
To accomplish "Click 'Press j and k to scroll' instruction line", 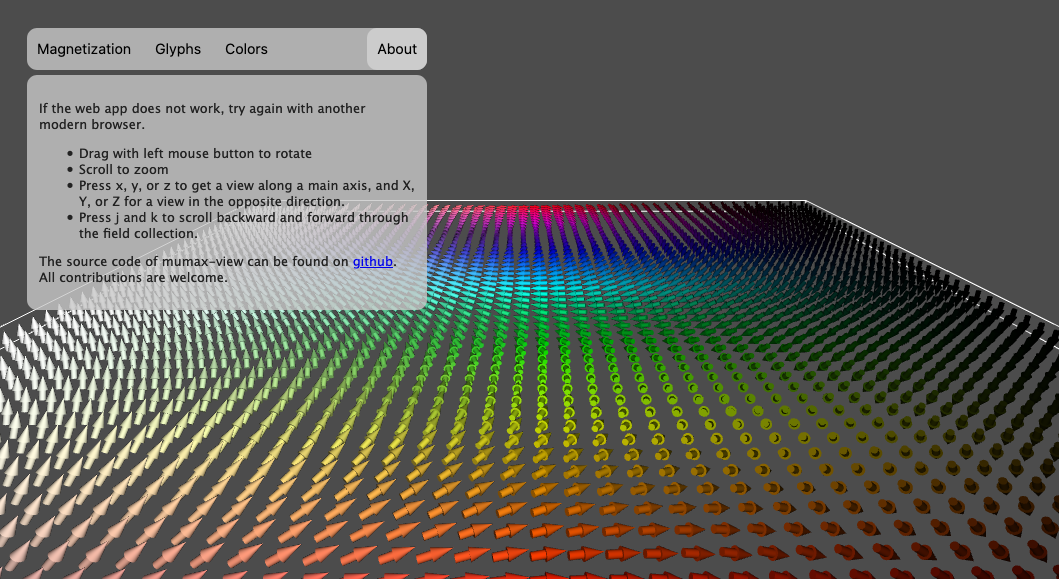I will pyautogui.click(x=244, y=226).
